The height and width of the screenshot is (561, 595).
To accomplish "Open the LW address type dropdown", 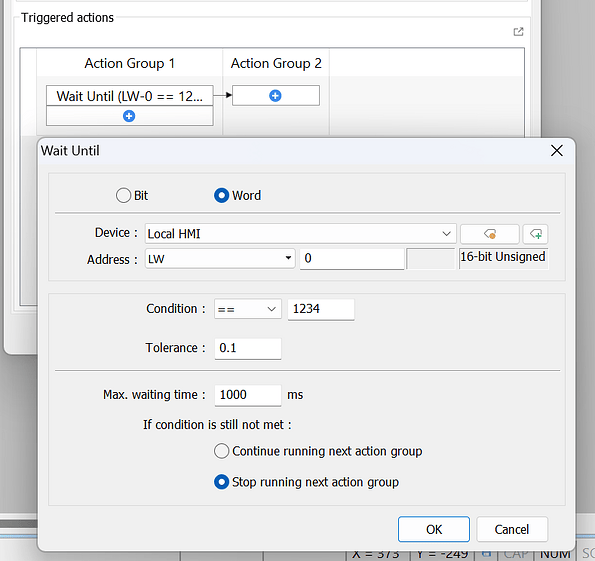I will pos(220,258).
